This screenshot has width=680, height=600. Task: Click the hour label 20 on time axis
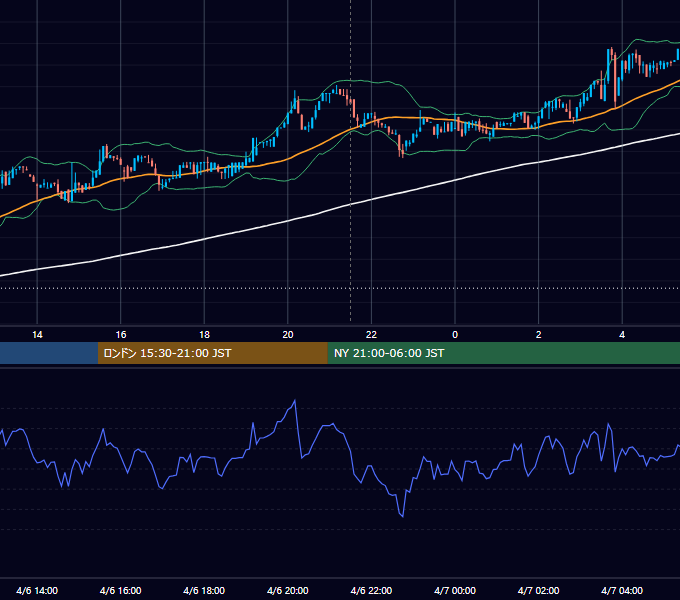[288, 335]
